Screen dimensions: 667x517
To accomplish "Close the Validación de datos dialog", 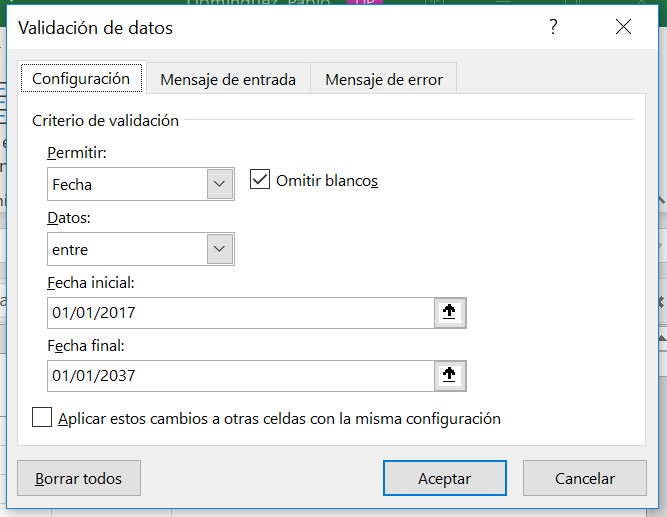I will click(624, 27).
